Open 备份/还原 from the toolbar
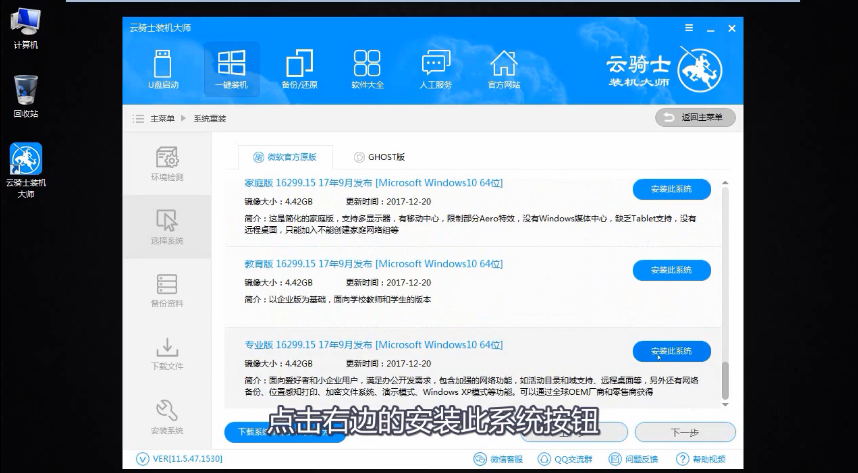 (x=299, y=70)
